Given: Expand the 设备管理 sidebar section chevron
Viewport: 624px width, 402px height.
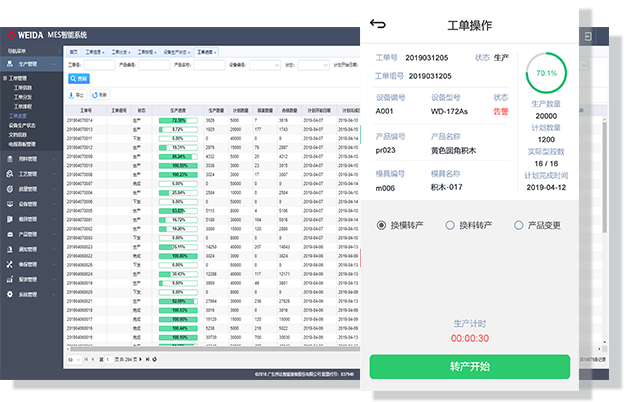Looking at the screenshot, I should point(54,204).
